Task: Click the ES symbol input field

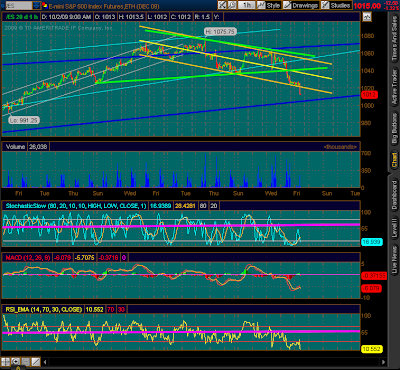Action: 19,5
